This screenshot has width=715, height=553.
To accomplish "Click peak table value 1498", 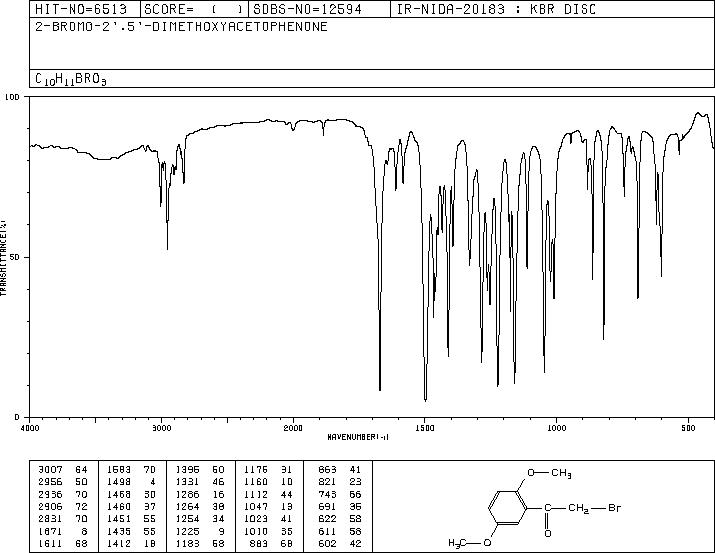I will [x=119, y=481].
